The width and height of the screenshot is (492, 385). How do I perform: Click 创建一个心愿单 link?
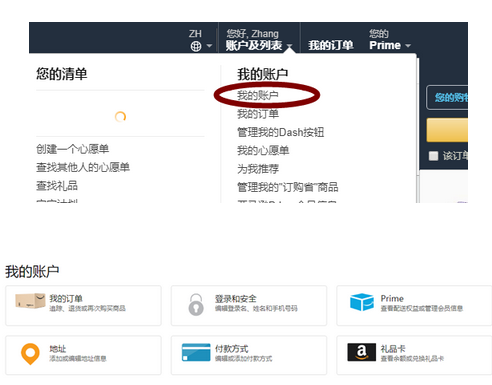73,149
